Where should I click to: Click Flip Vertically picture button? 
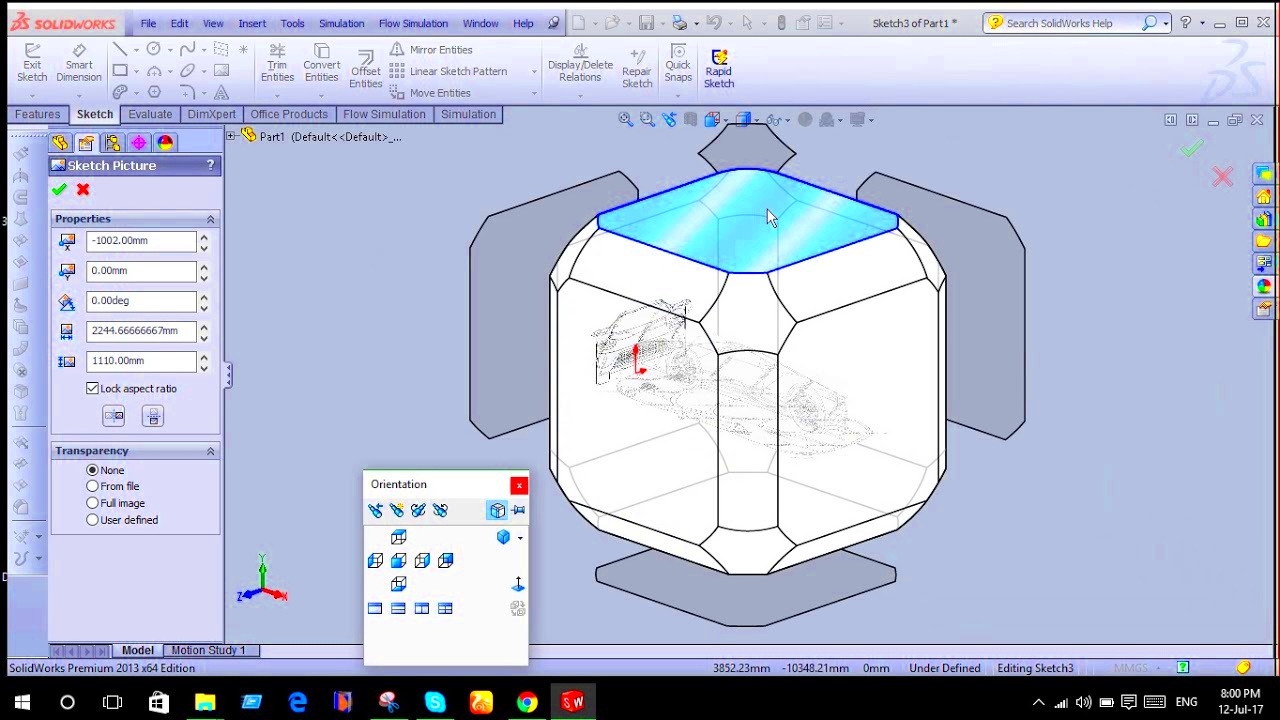tap(153, 416)
